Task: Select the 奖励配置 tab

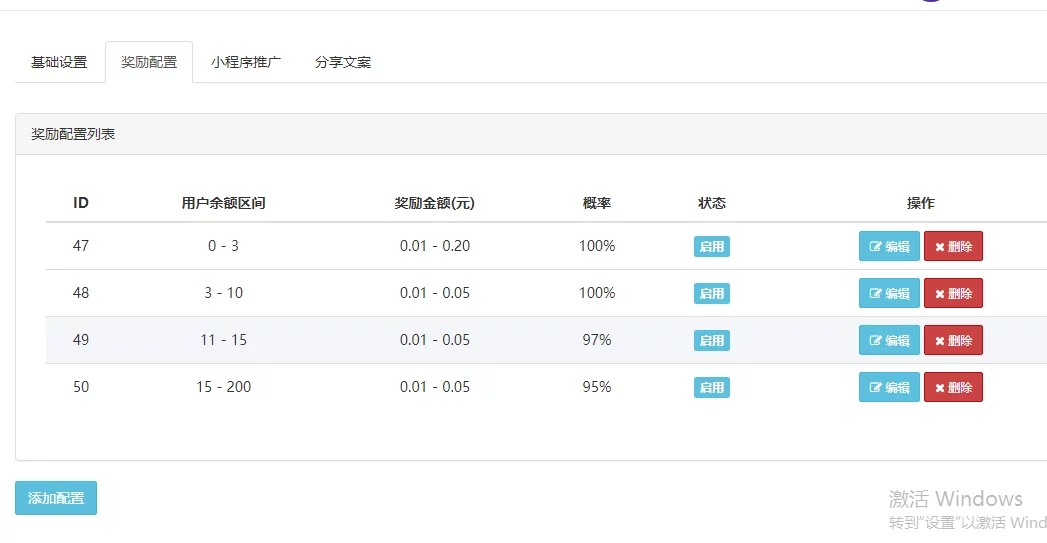Action: click(x=149, y=62)
